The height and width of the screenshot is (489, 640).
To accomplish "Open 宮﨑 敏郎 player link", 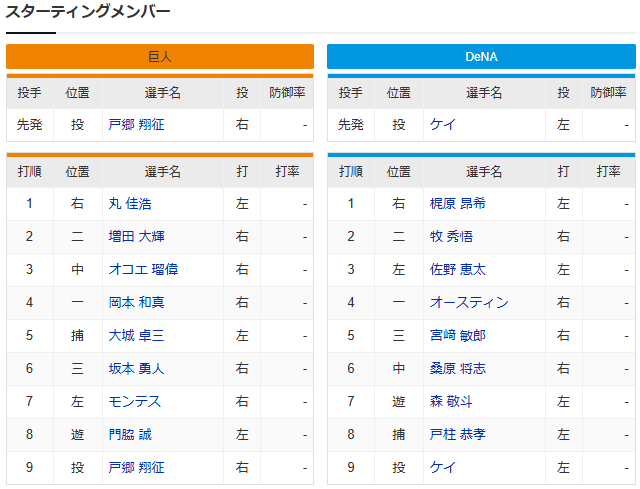I will (x=458, y=336).
